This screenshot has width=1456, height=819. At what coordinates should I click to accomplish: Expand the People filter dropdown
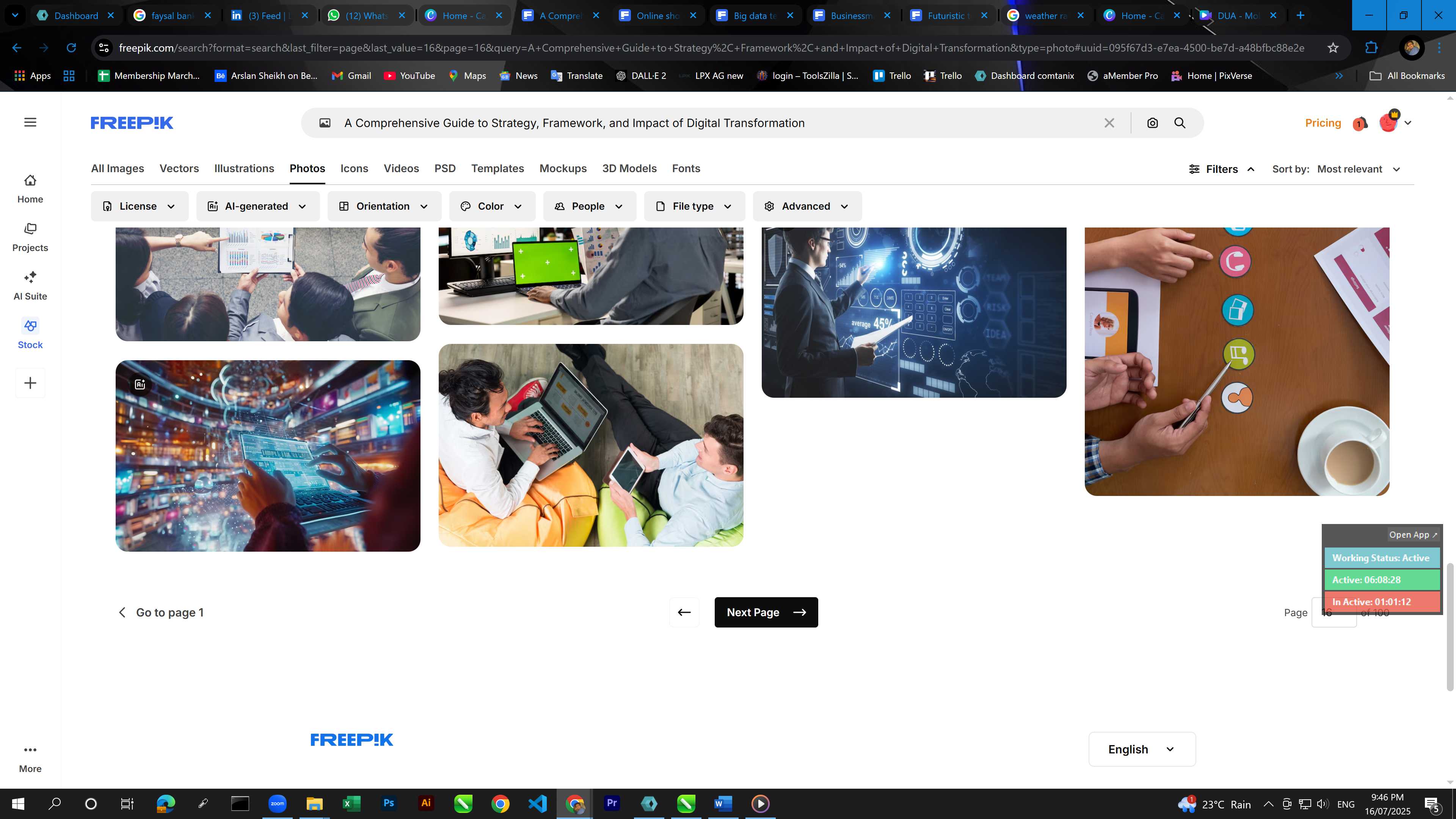pyautogui.click(x=590, y=206)
